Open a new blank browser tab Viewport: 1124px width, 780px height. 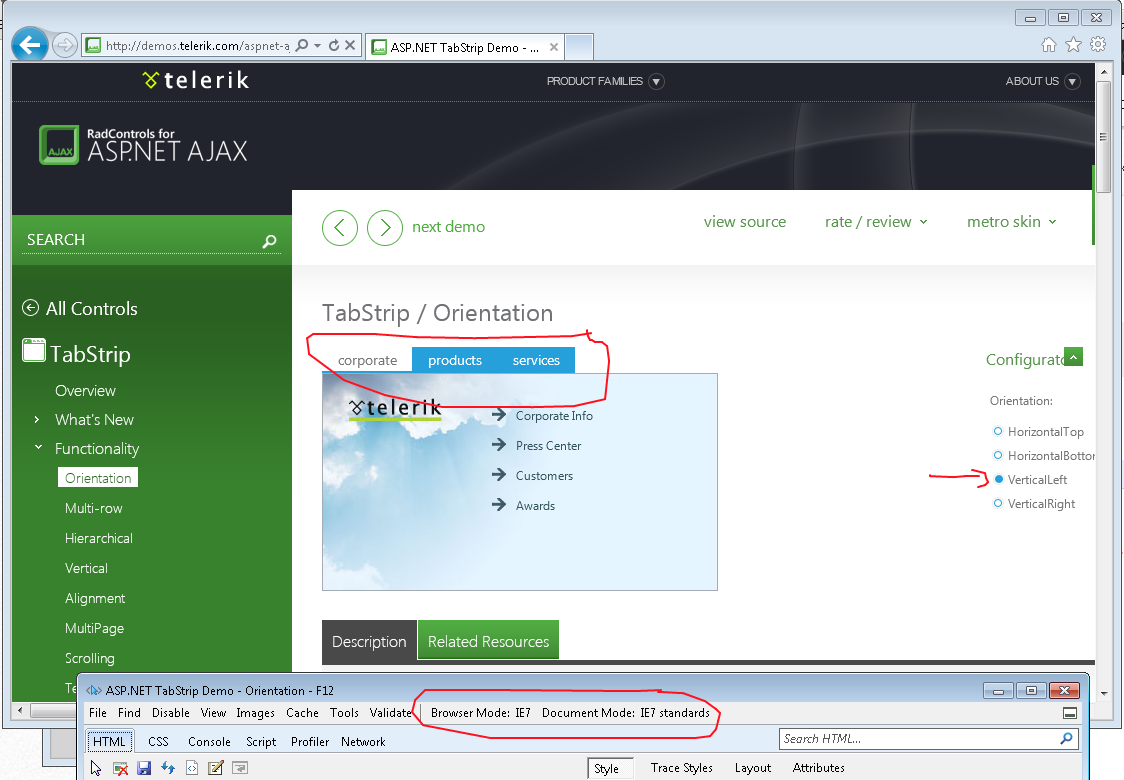click(x=578, y=47)
